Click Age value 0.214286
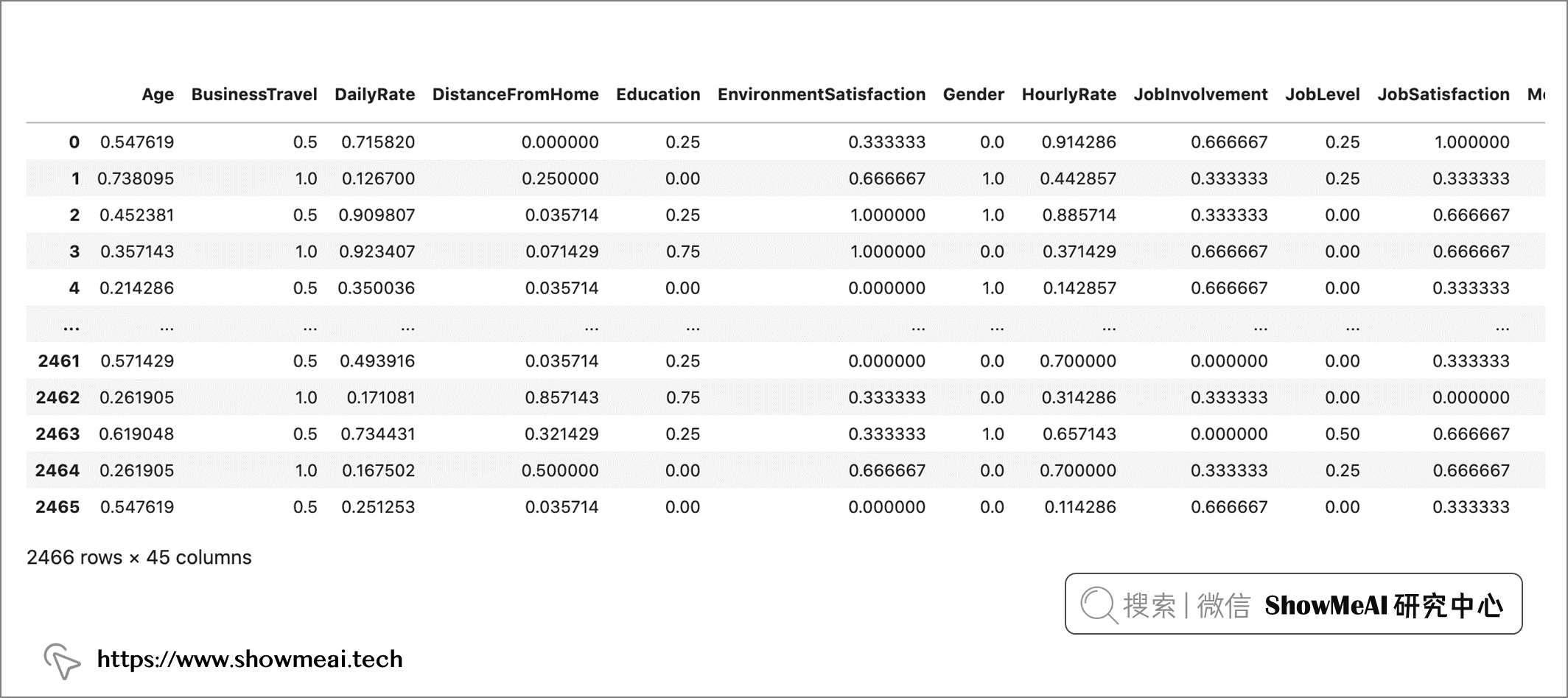The height and width of the screenshot is (698, 1568). tap(137, 288)
